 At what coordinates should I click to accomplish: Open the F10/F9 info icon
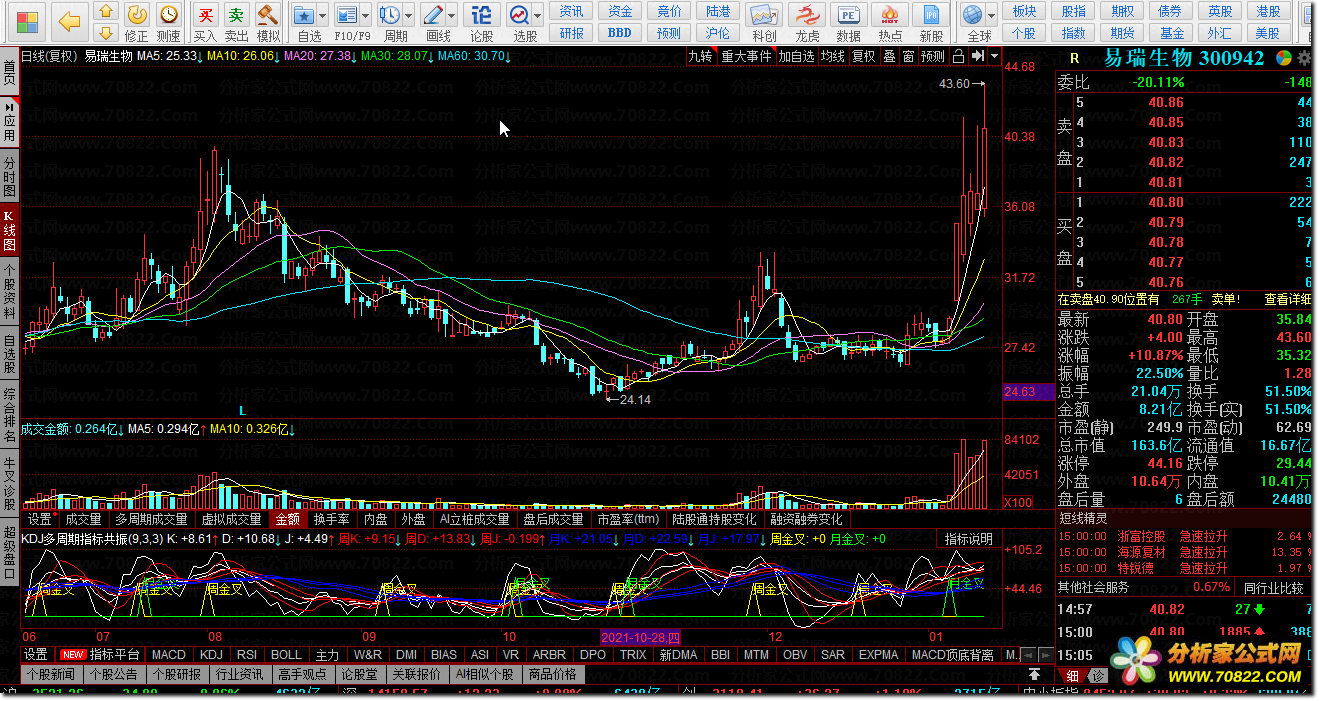(346, 14)
